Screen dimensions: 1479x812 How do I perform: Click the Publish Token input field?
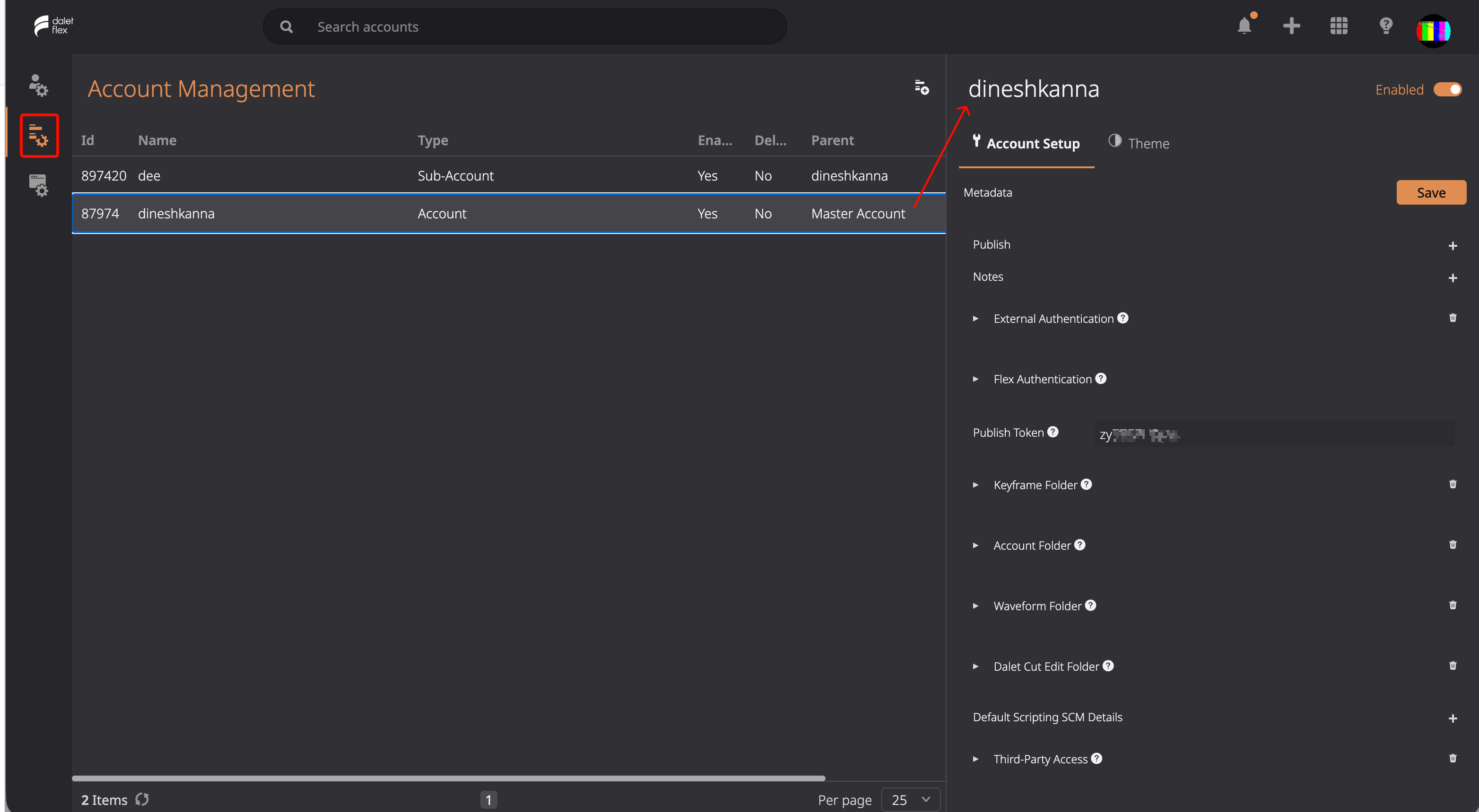coord(1274,434)
